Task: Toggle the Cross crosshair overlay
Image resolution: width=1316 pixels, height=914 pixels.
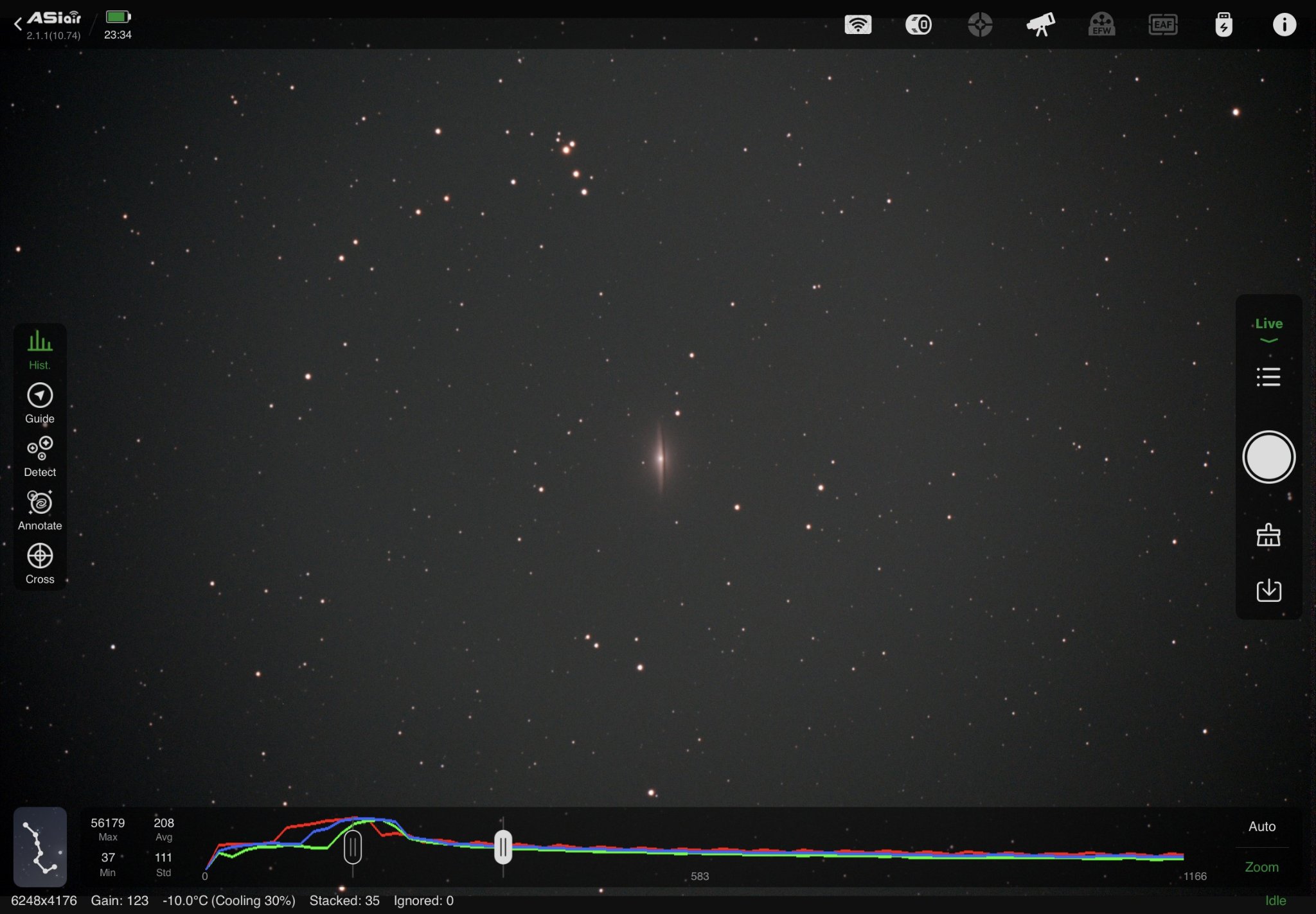Action: tap(40, 564)
